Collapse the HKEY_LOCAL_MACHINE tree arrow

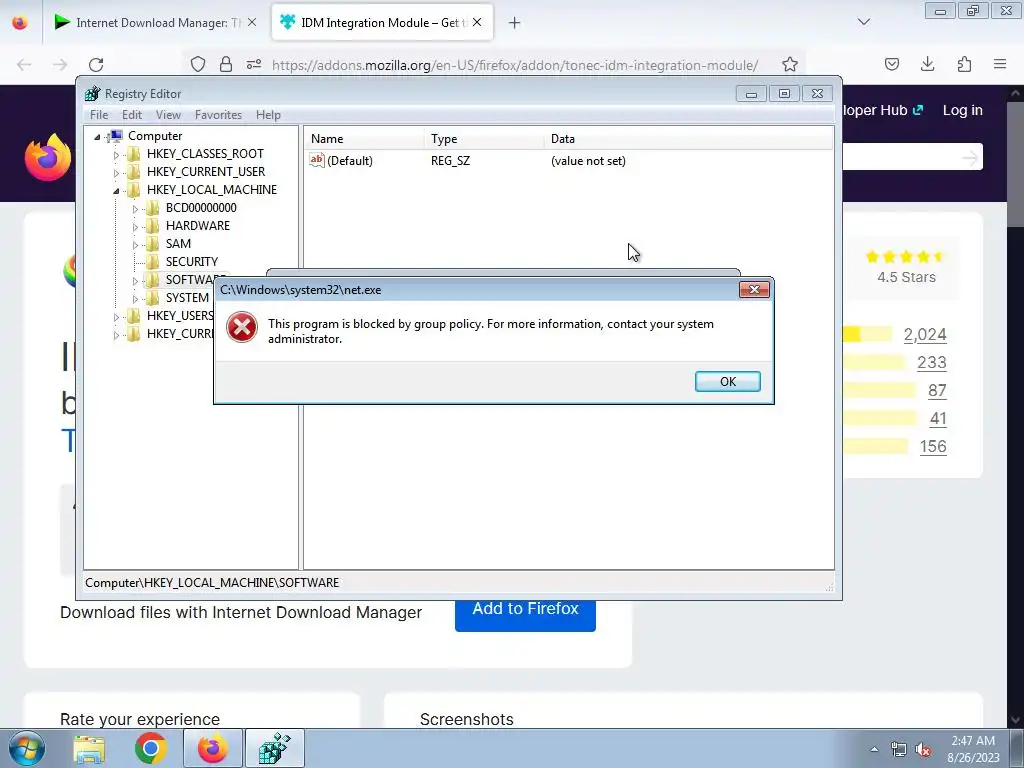coord(116,191)
